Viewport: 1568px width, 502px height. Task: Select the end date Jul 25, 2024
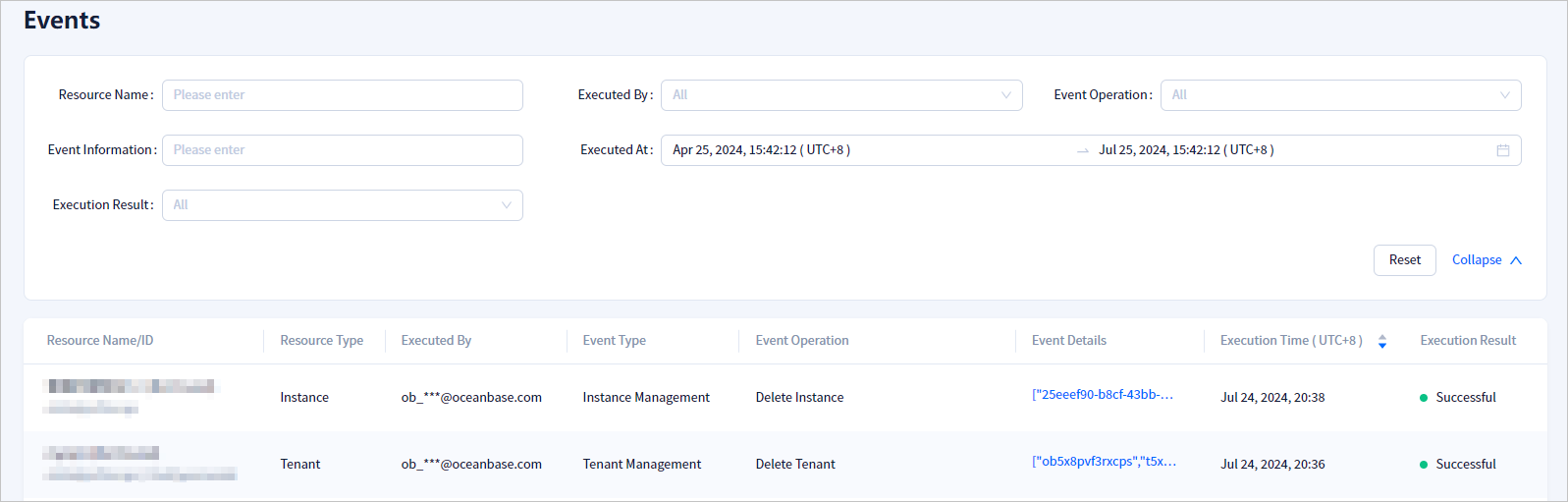pos(1185,150)
